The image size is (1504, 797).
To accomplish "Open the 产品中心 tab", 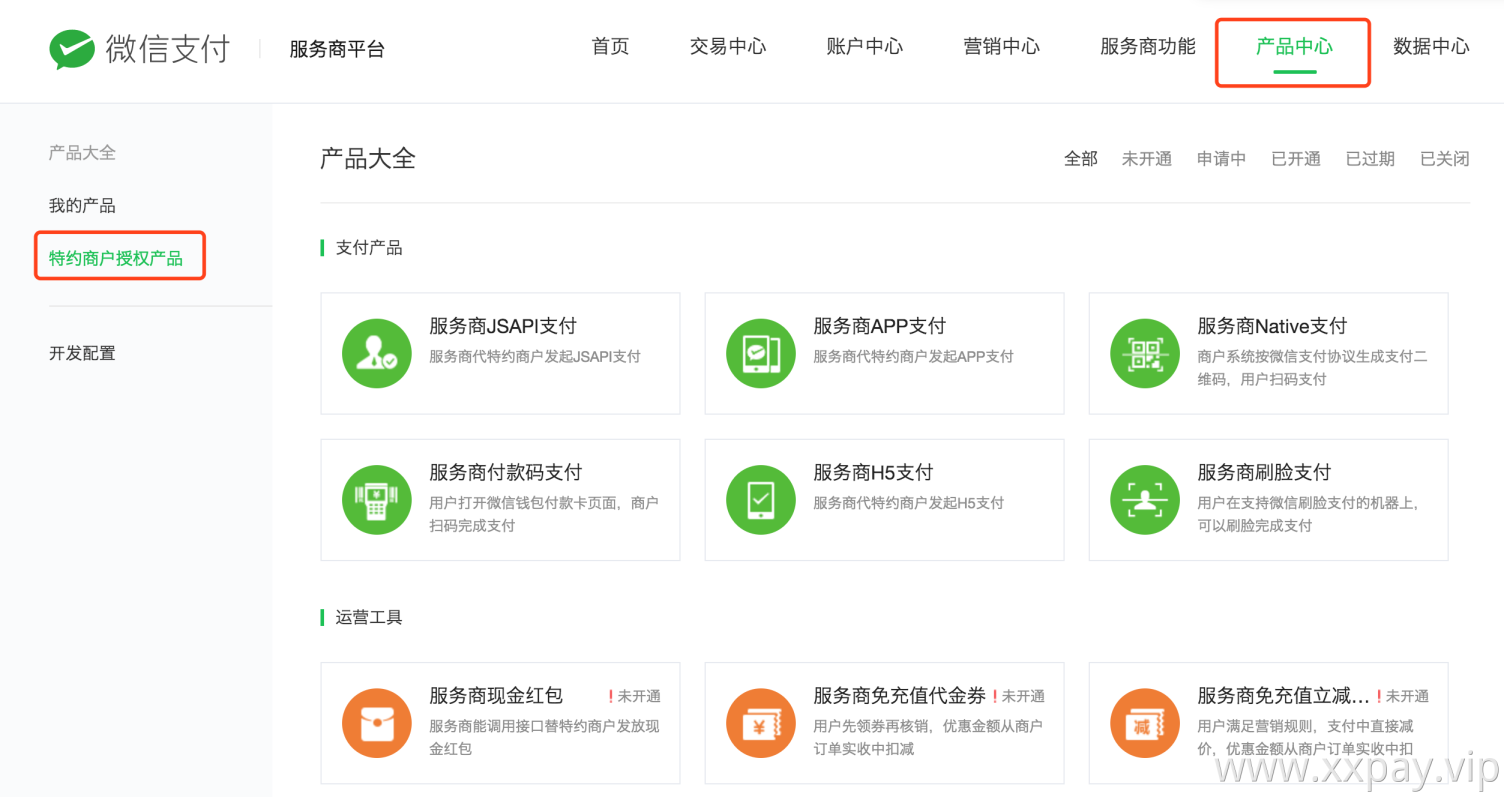I will (x=1294, y=46).
